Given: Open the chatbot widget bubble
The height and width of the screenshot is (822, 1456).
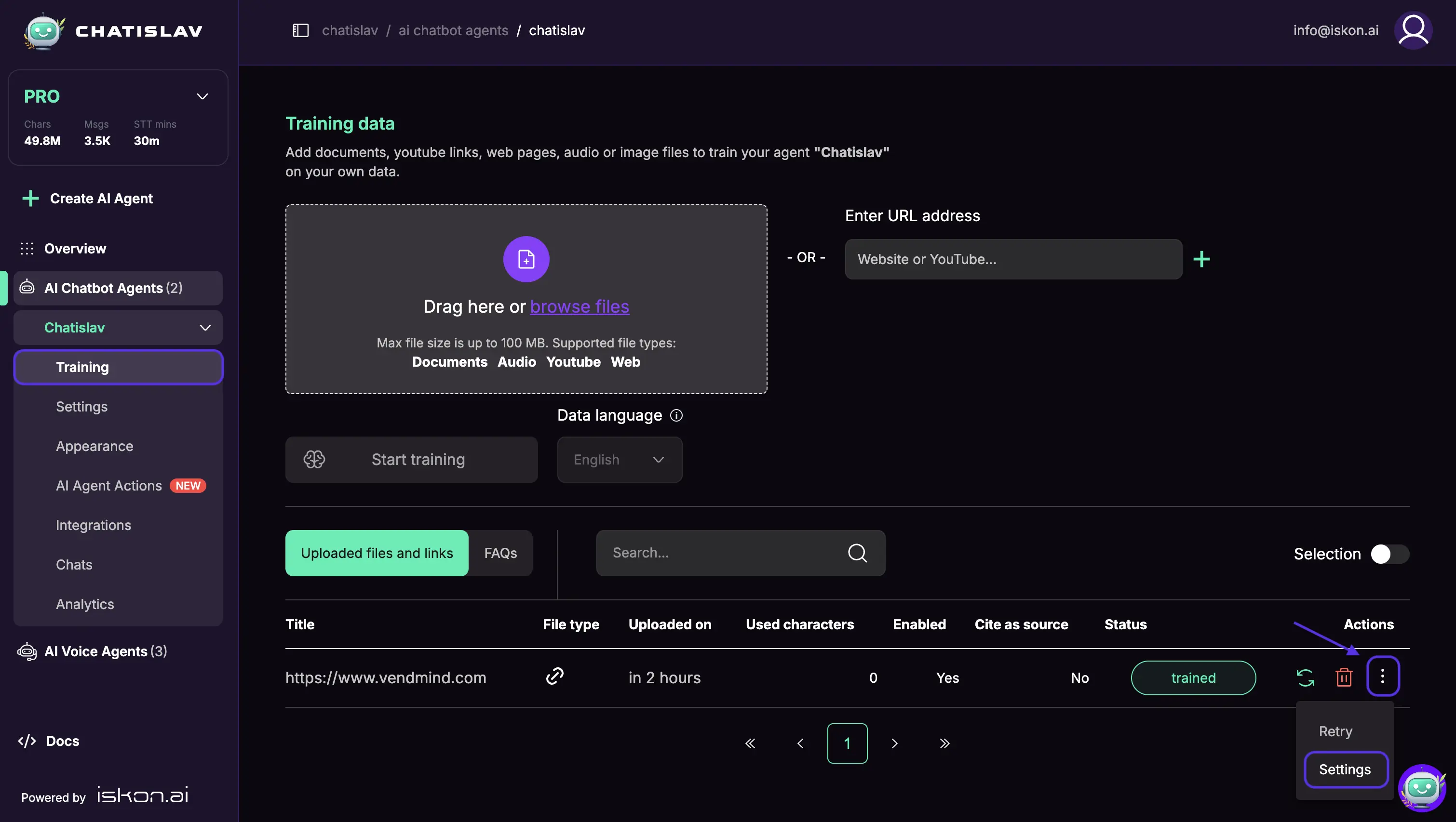Looking at the screenshot, I should point(1422,787).
